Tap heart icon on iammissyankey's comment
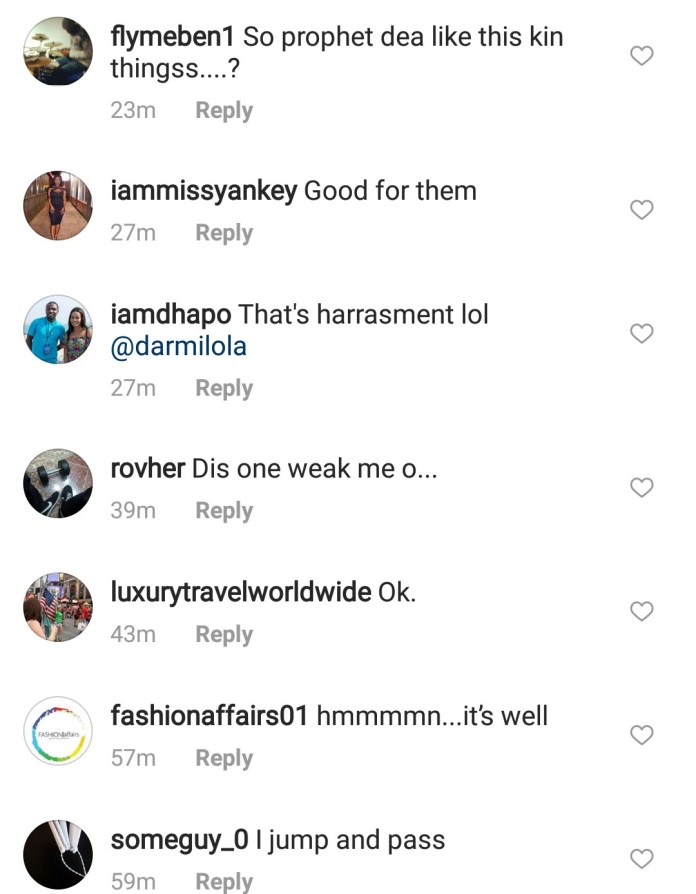696x894 pixels. (641, 210)
